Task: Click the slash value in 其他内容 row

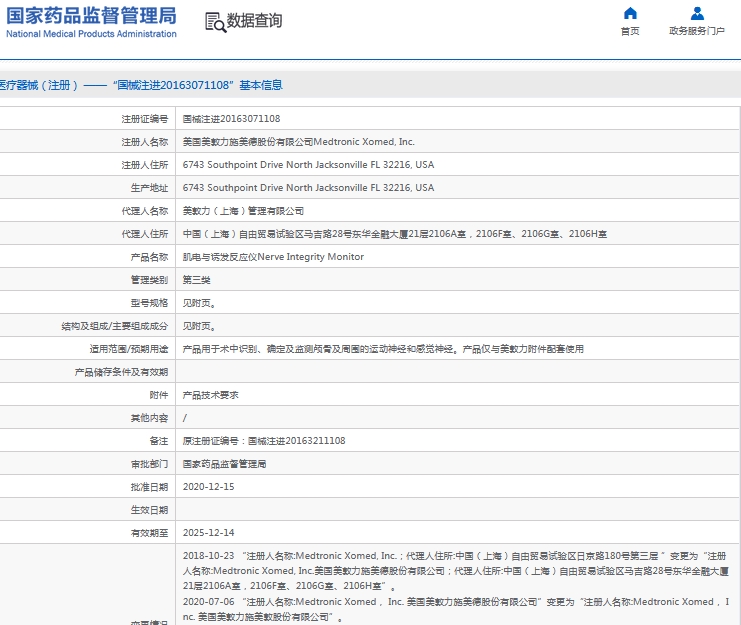Action: click(185, 418)
